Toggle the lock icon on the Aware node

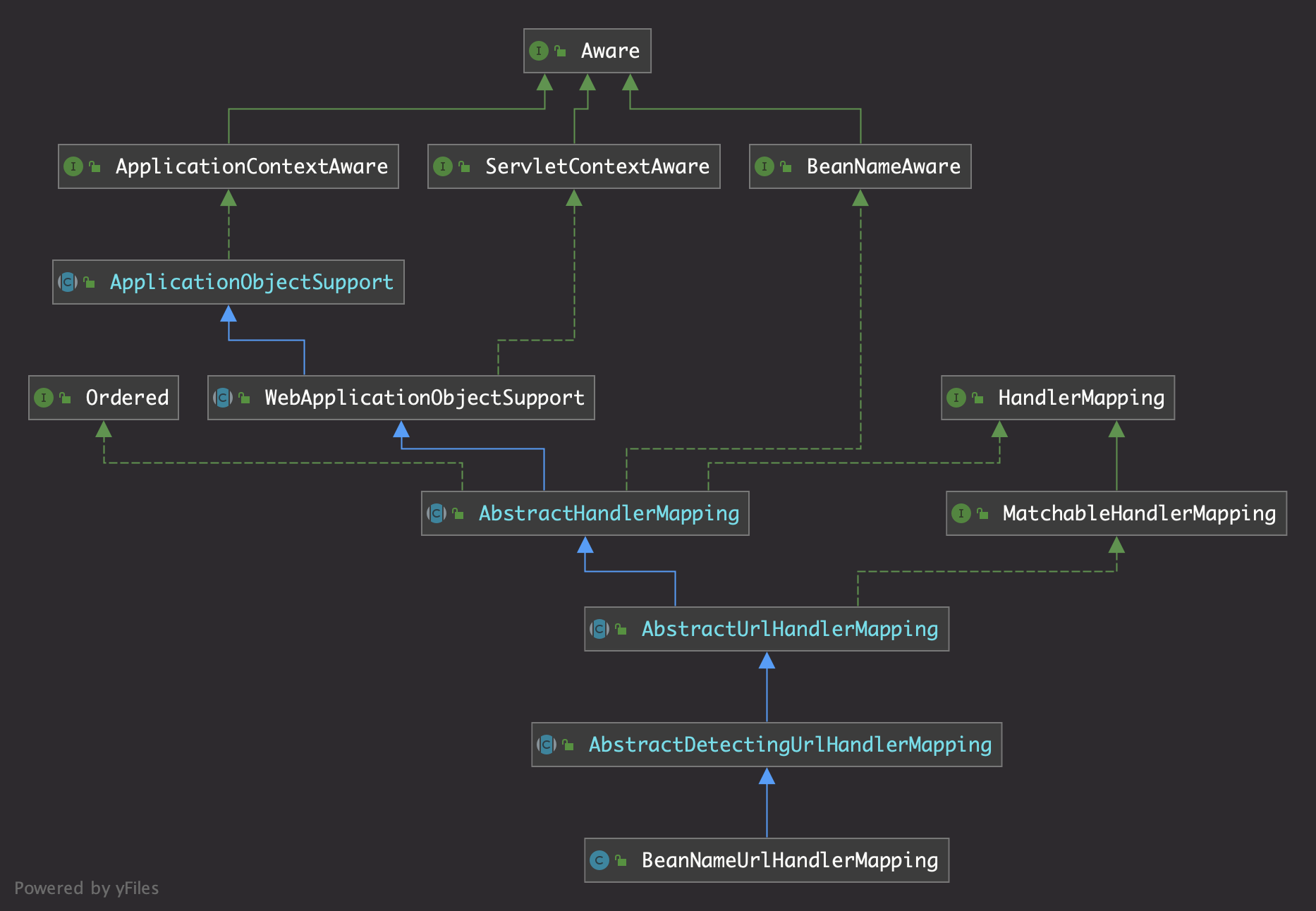coord(560,51)
